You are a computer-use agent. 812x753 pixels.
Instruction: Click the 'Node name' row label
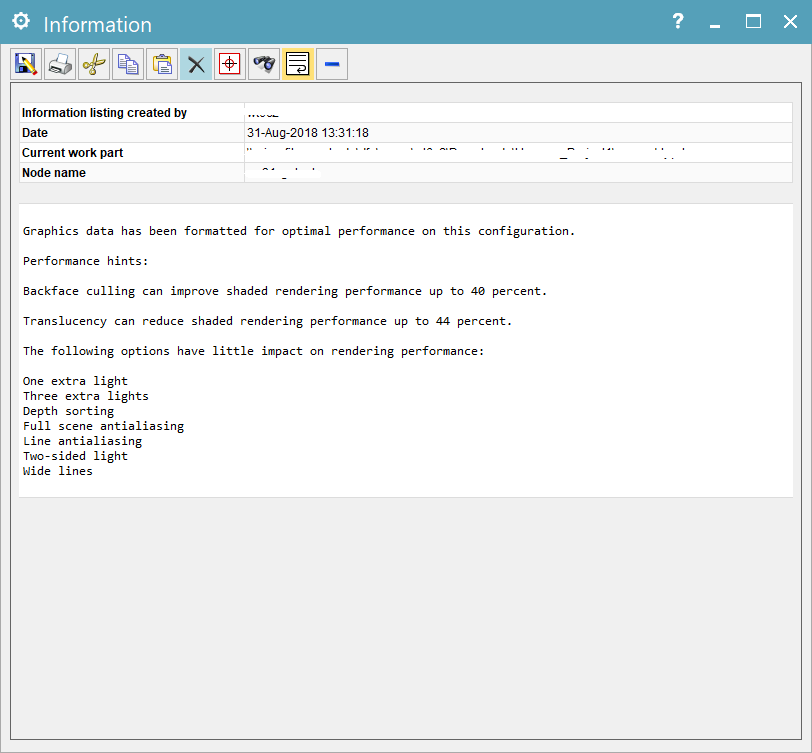tap(54, 173)
